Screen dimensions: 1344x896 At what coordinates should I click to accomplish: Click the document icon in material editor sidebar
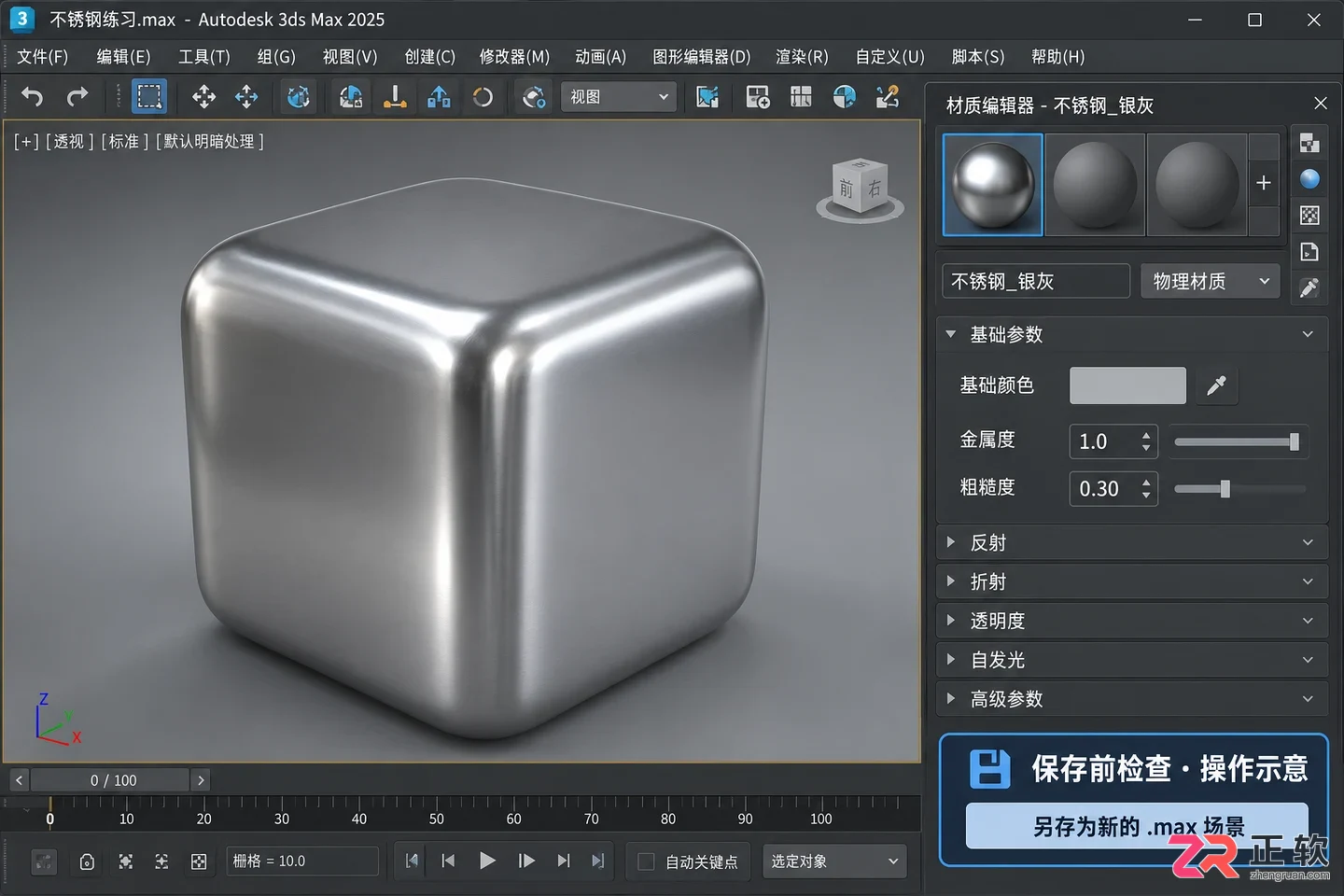pyautogui.click(x=1309, y=252)
